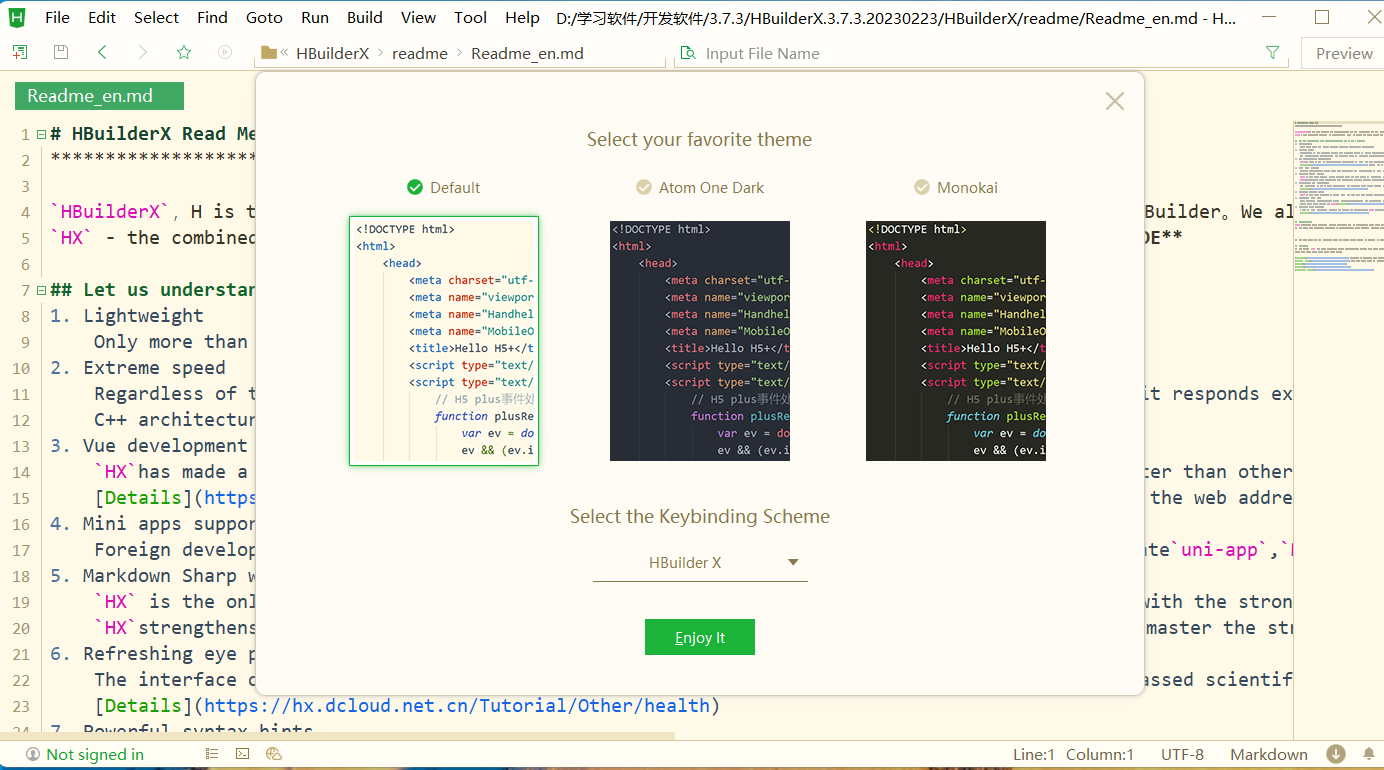Click the Input File Name search field
This screenshot has height=770, width=1384.
[x=980, y=53]
